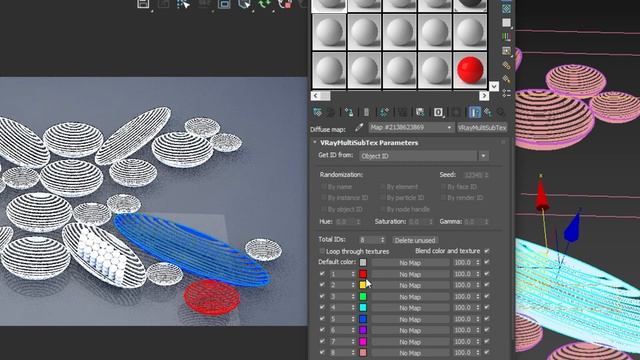Viewport: 640px width, 360px height.
Task: Click the green color swatch for ID 3
Action: pos(363,296)
